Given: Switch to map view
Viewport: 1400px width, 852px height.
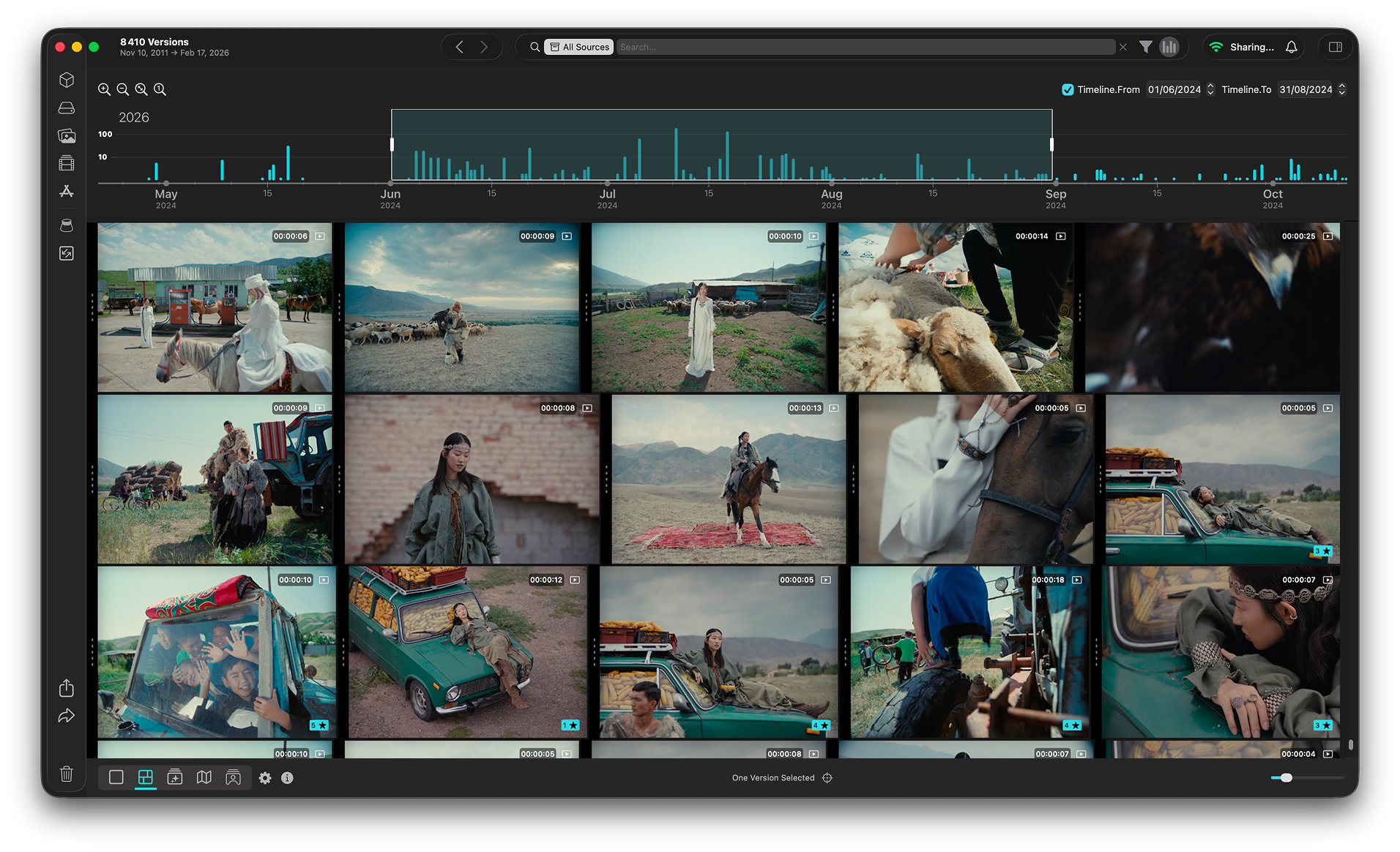Looking at the screenshot, I should pos(204,777).
